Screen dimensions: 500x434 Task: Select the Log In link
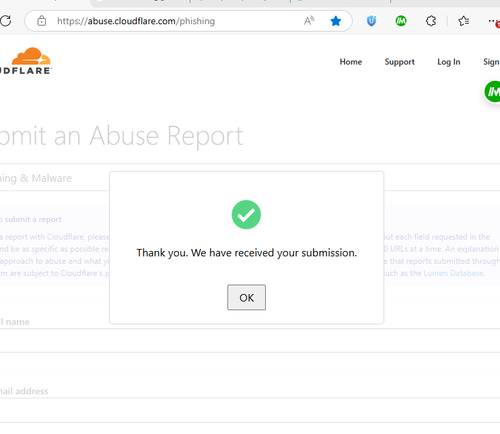click(x=449, y=62)
